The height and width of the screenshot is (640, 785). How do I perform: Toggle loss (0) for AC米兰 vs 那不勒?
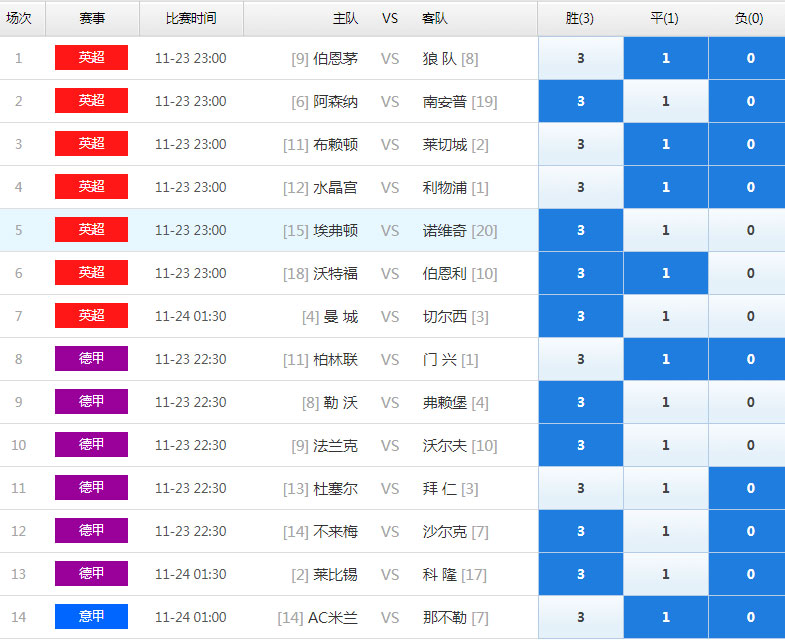[x=747, y=617]
